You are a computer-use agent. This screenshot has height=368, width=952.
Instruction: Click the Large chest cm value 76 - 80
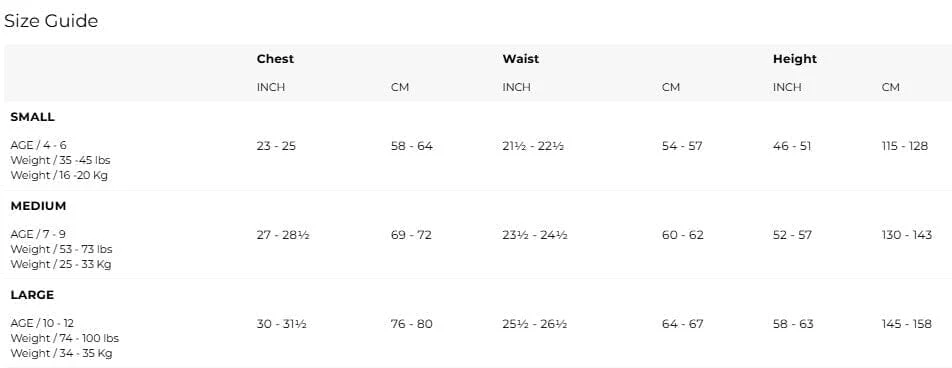click(x=412, y=324)
